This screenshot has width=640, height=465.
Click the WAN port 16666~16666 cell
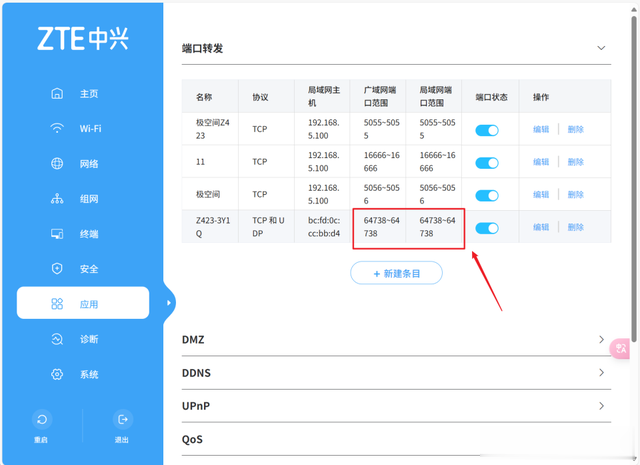tap(378, 162)
